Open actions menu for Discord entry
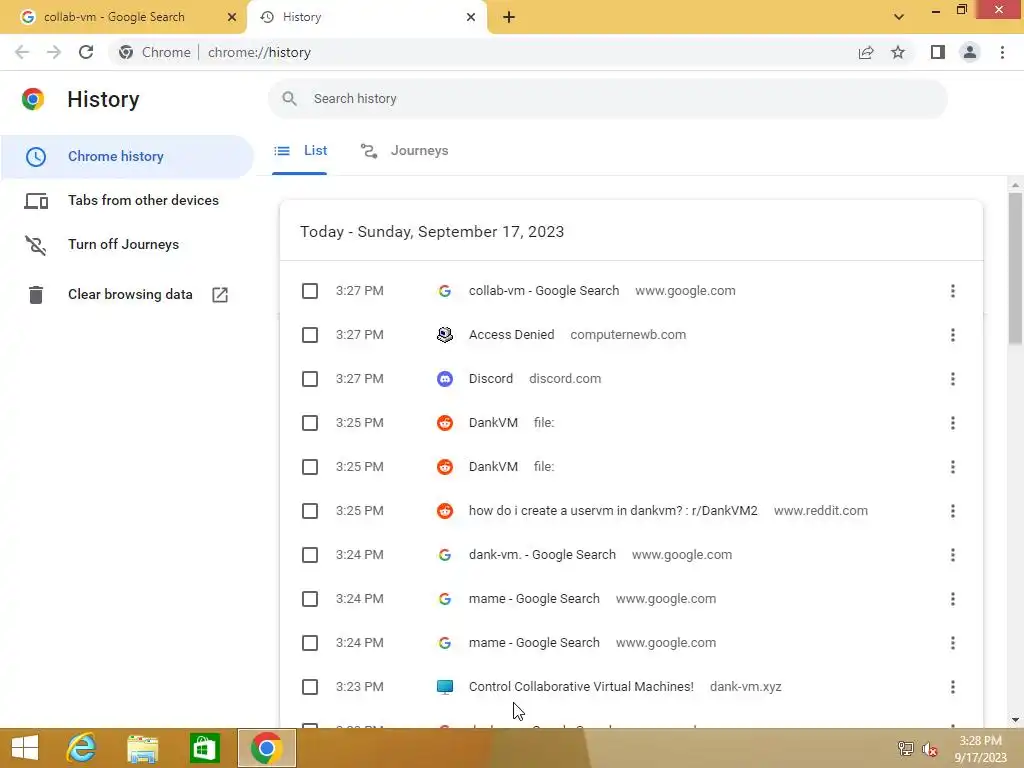This screenshot has height=768, width=1024. (953, 379)
